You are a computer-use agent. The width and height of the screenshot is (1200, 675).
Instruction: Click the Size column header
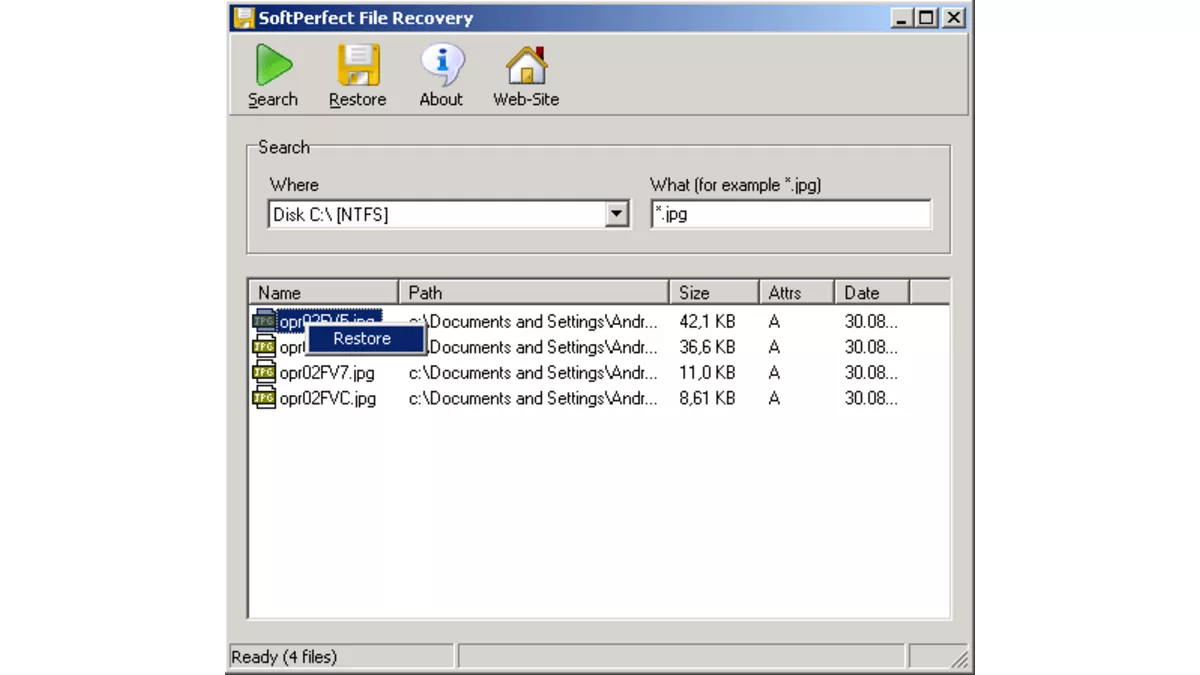(x=713, y=293)
